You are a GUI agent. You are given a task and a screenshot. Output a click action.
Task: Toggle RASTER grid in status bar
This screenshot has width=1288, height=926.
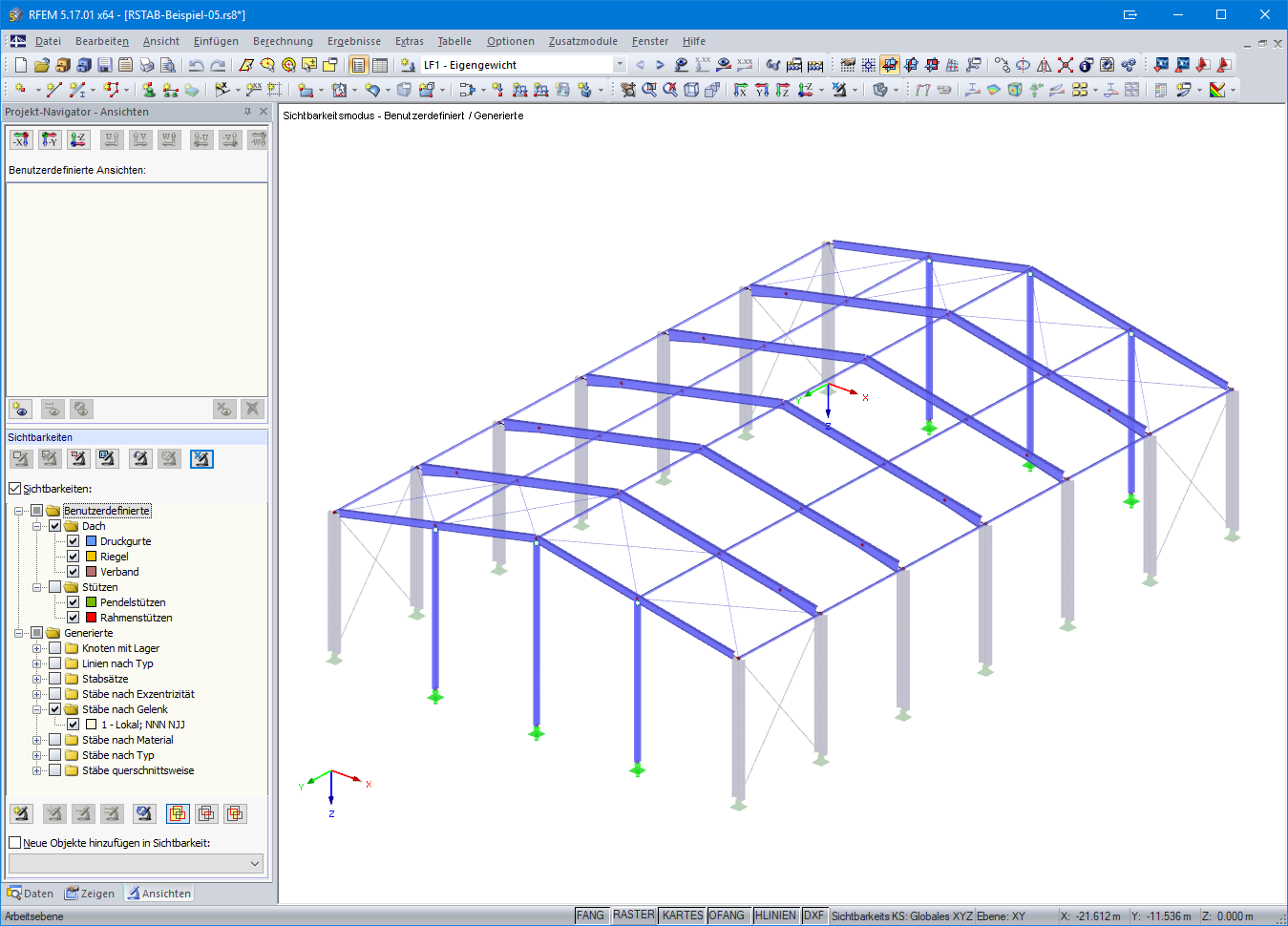(x=634, y=915)
